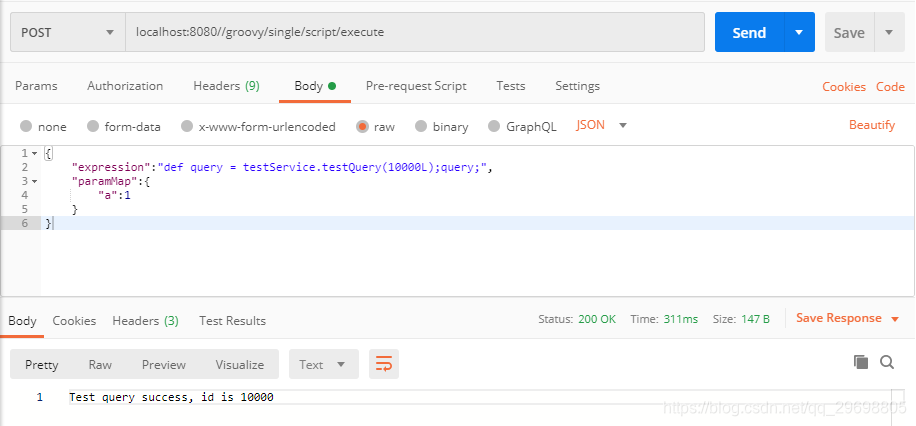Open the response Headers (3) tab
This screenshot has width=916, height=426.
pos(145,320)
